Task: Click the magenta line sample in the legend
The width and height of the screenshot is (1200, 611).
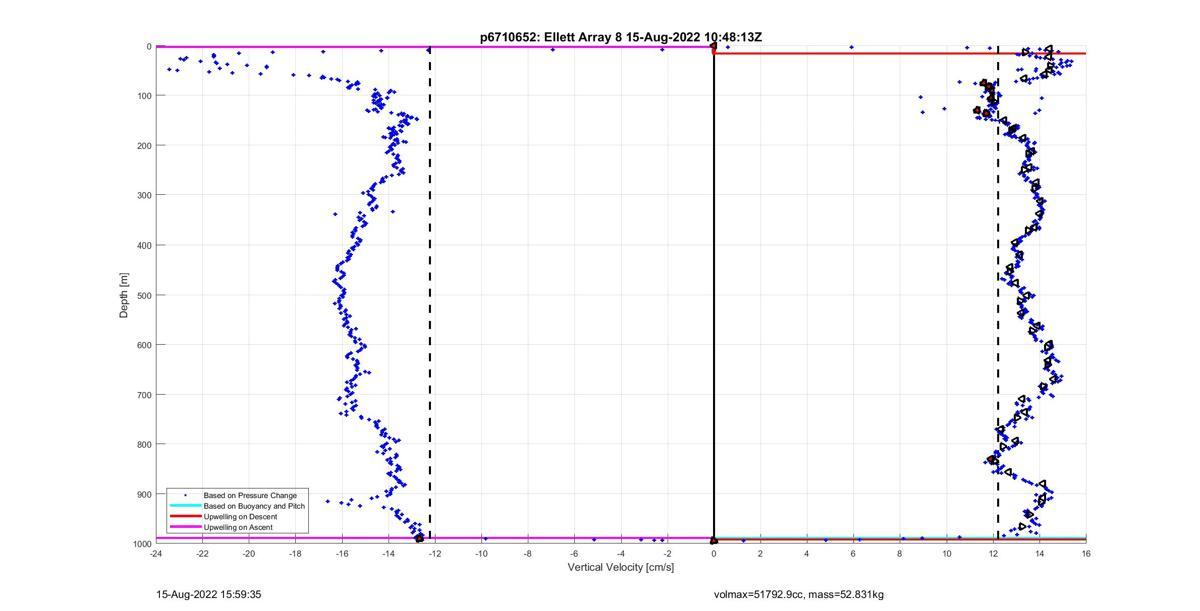Action: pyautogui.click(x=185, y=527)
